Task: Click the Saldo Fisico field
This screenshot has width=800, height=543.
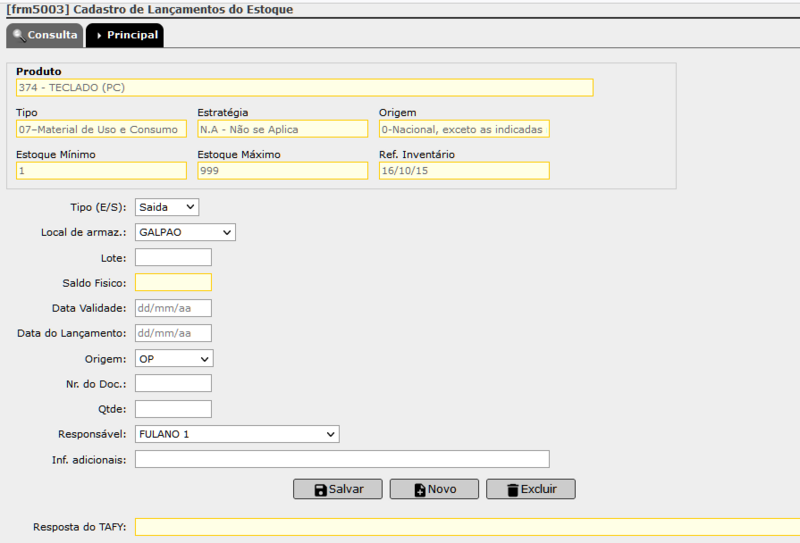Action: [173, 283]
